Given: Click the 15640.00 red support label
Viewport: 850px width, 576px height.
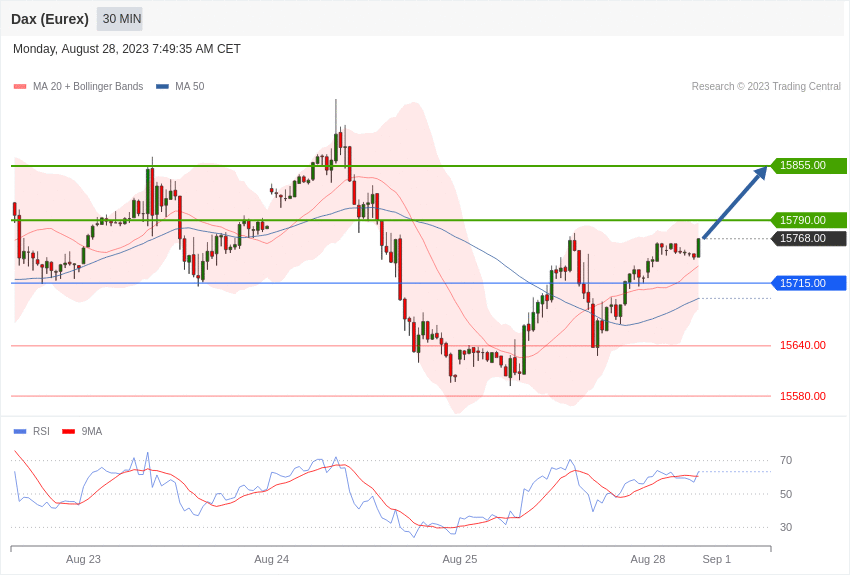Looking at the screenshot, I should (803, 345).
